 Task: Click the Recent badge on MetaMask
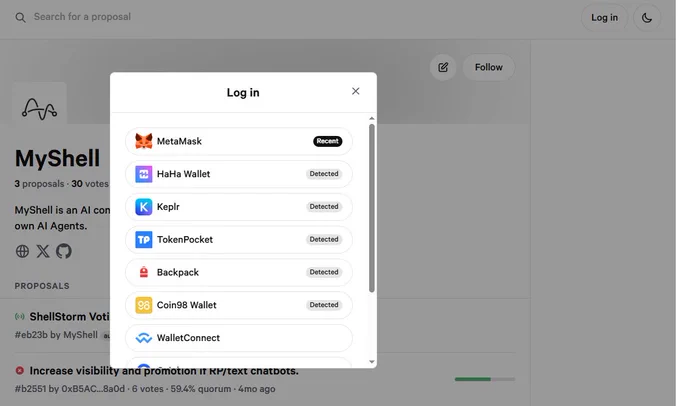(x=327, y=141)
